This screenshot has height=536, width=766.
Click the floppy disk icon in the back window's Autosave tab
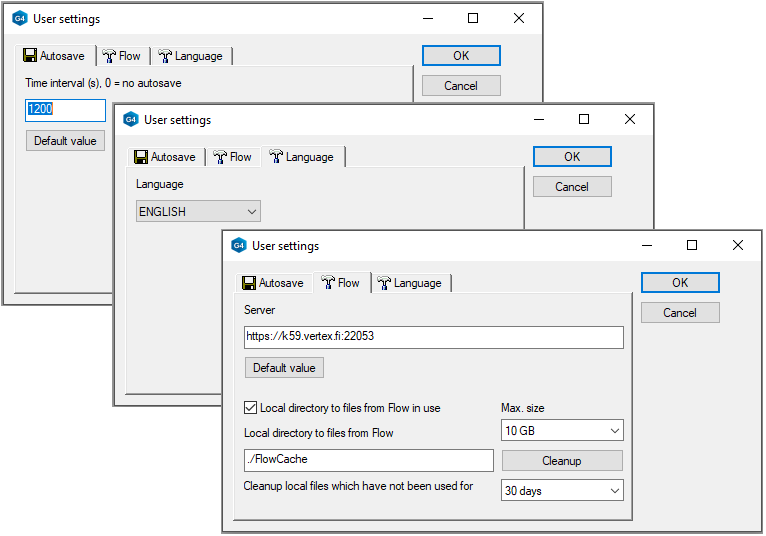[30, 56]
